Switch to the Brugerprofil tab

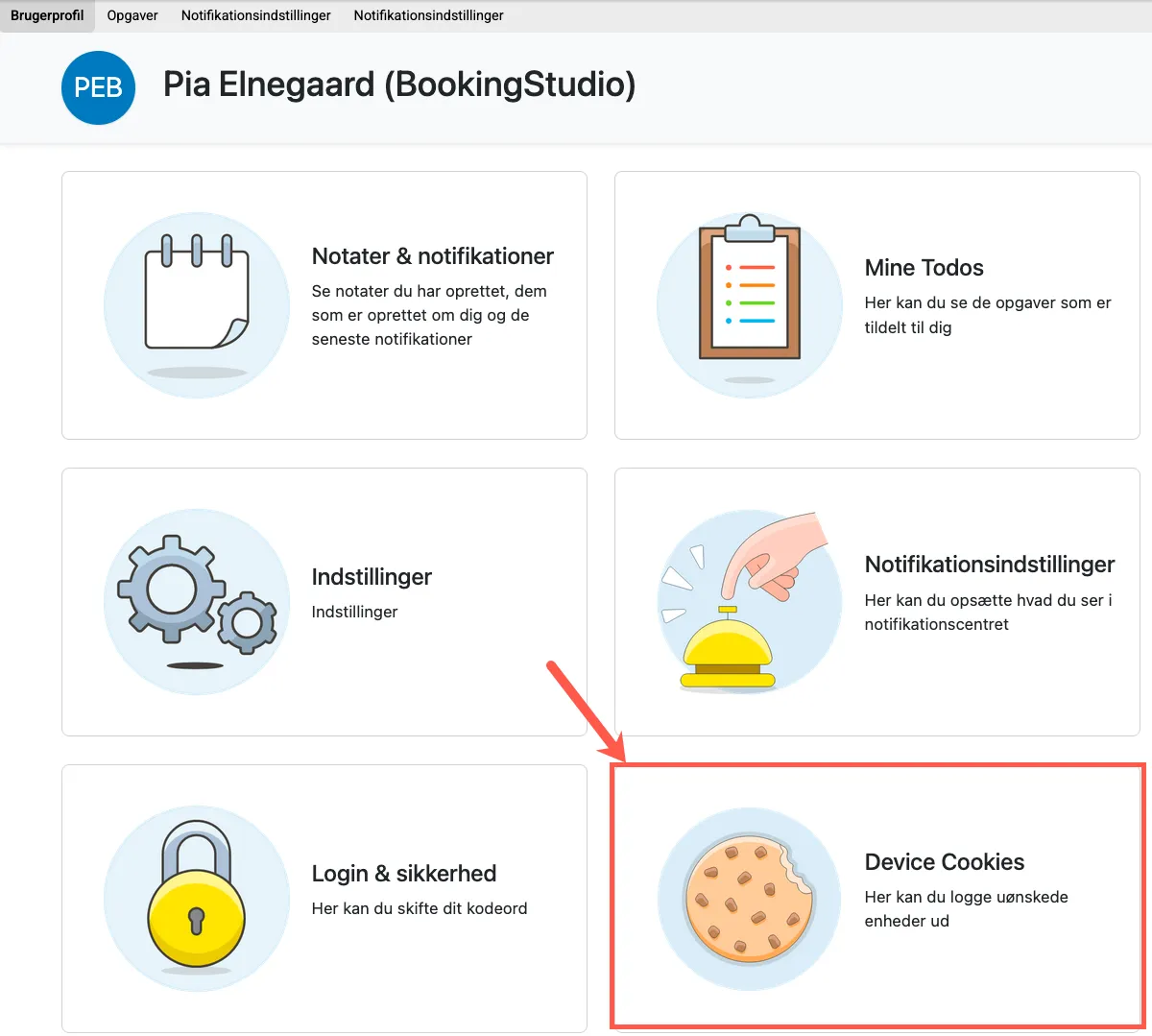pos(45,15)
